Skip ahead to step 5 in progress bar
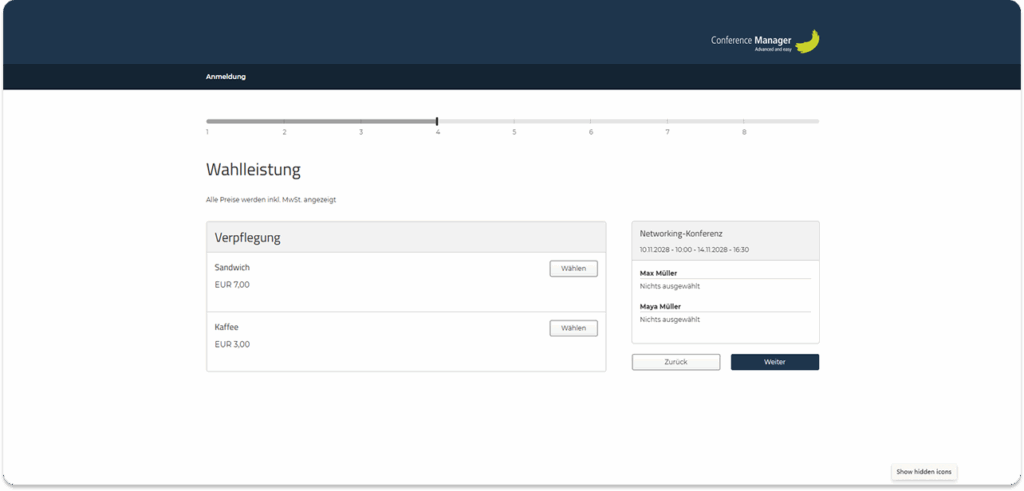Screen dimensions: 1024x491 pos(514,132)
